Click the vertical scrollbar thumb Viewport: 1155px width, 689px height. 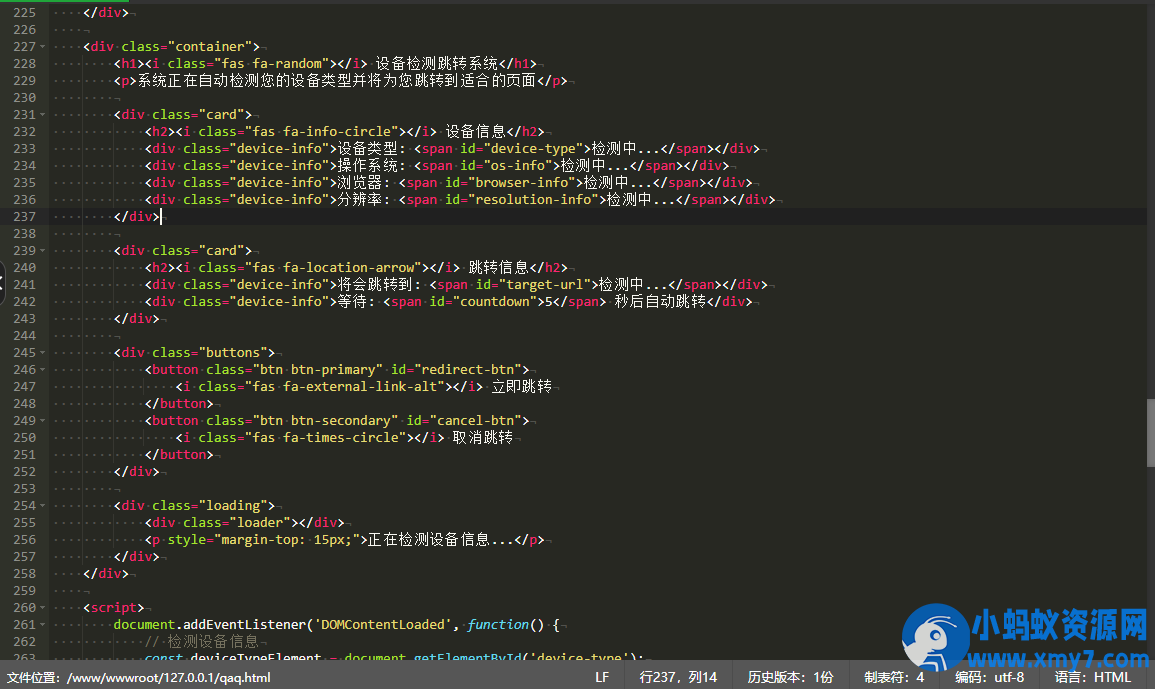coord(1151,433)
